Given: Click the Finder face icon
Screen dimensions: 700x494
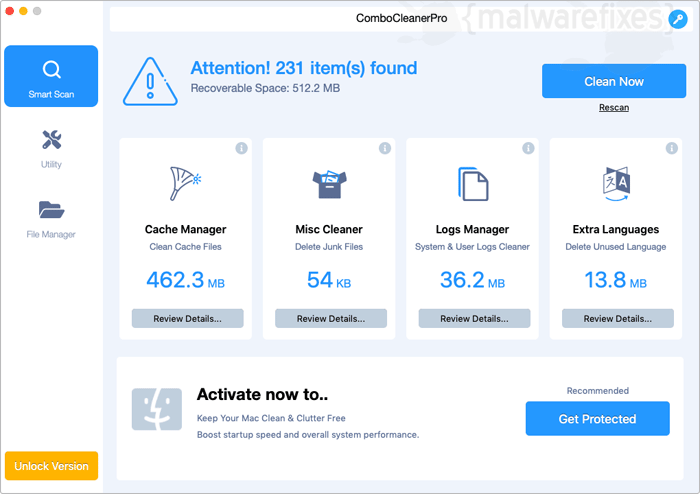Looking at the screenshot, I should 157,409.
